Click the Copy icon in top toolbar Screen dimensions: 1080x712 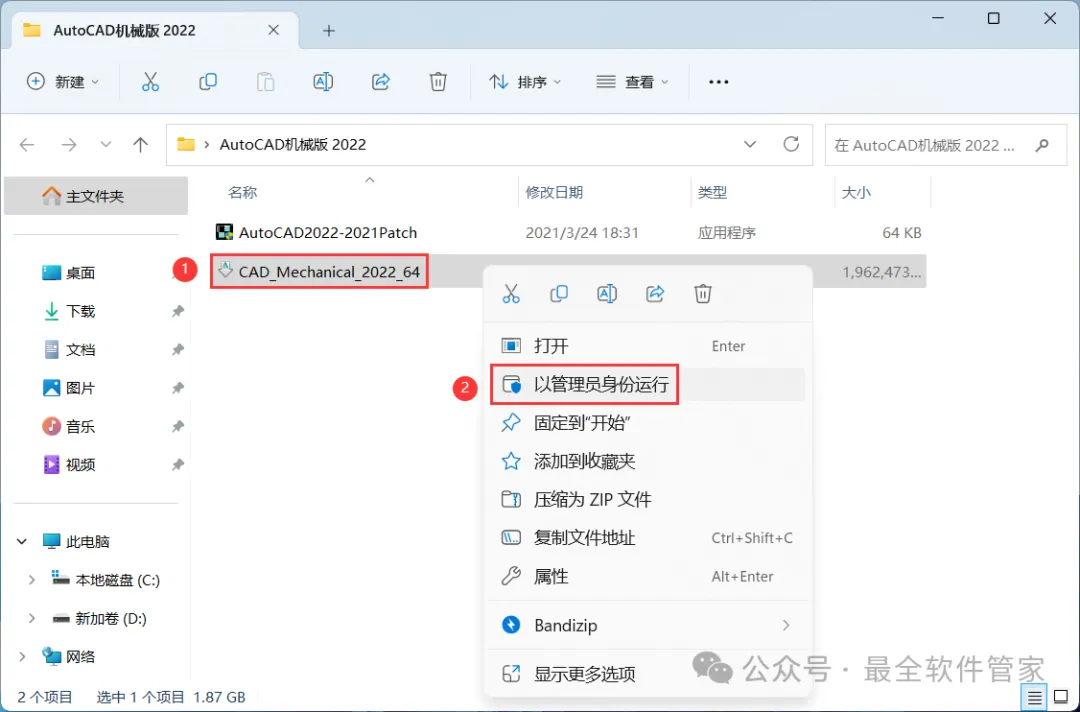coord(207,82)
